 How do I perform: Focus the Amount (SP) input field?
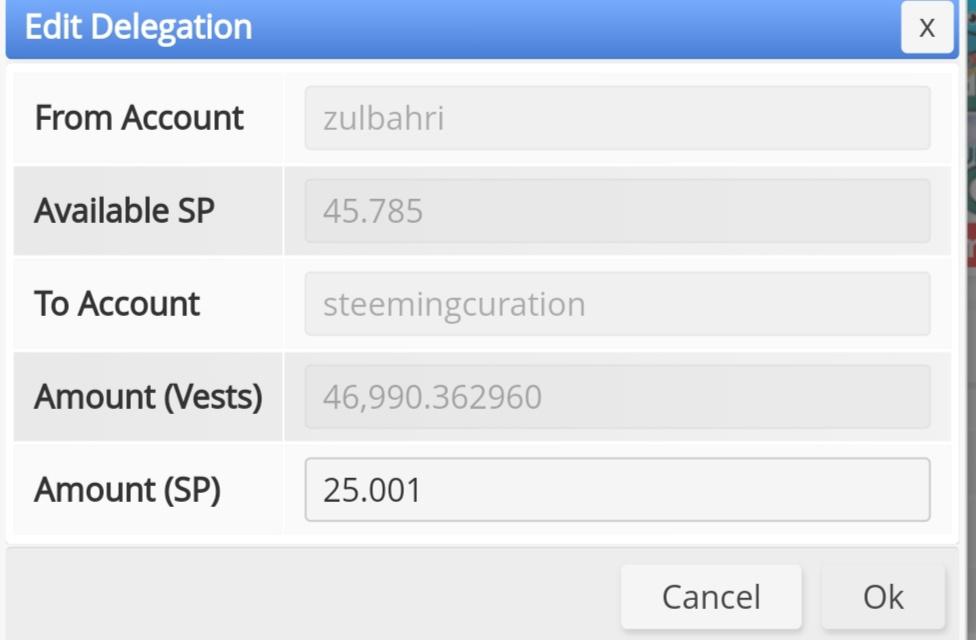tap(617, 490)
